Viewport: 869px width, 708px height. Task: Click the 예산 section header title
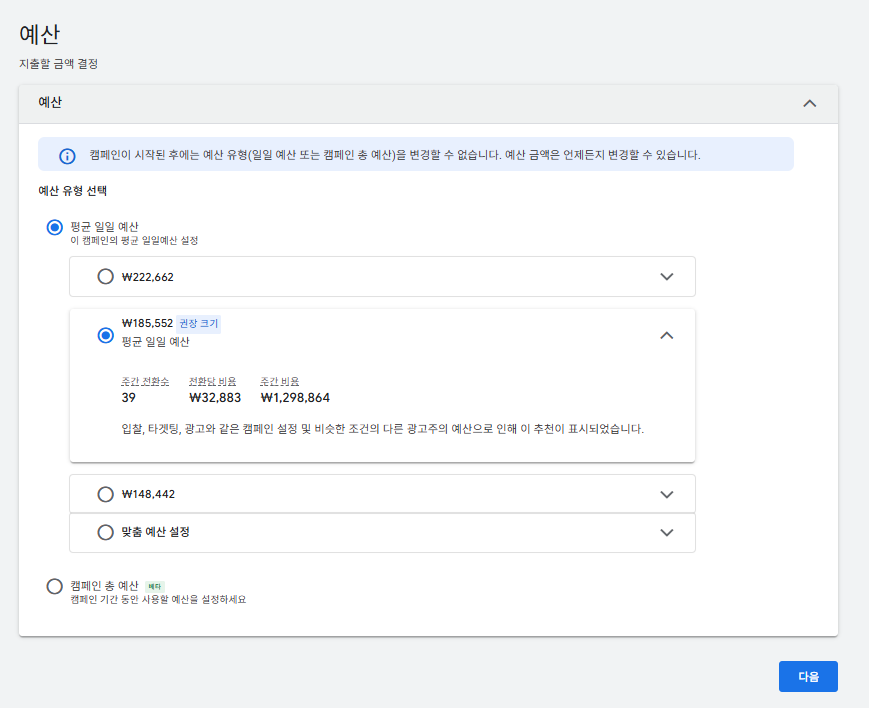(51, 103)
